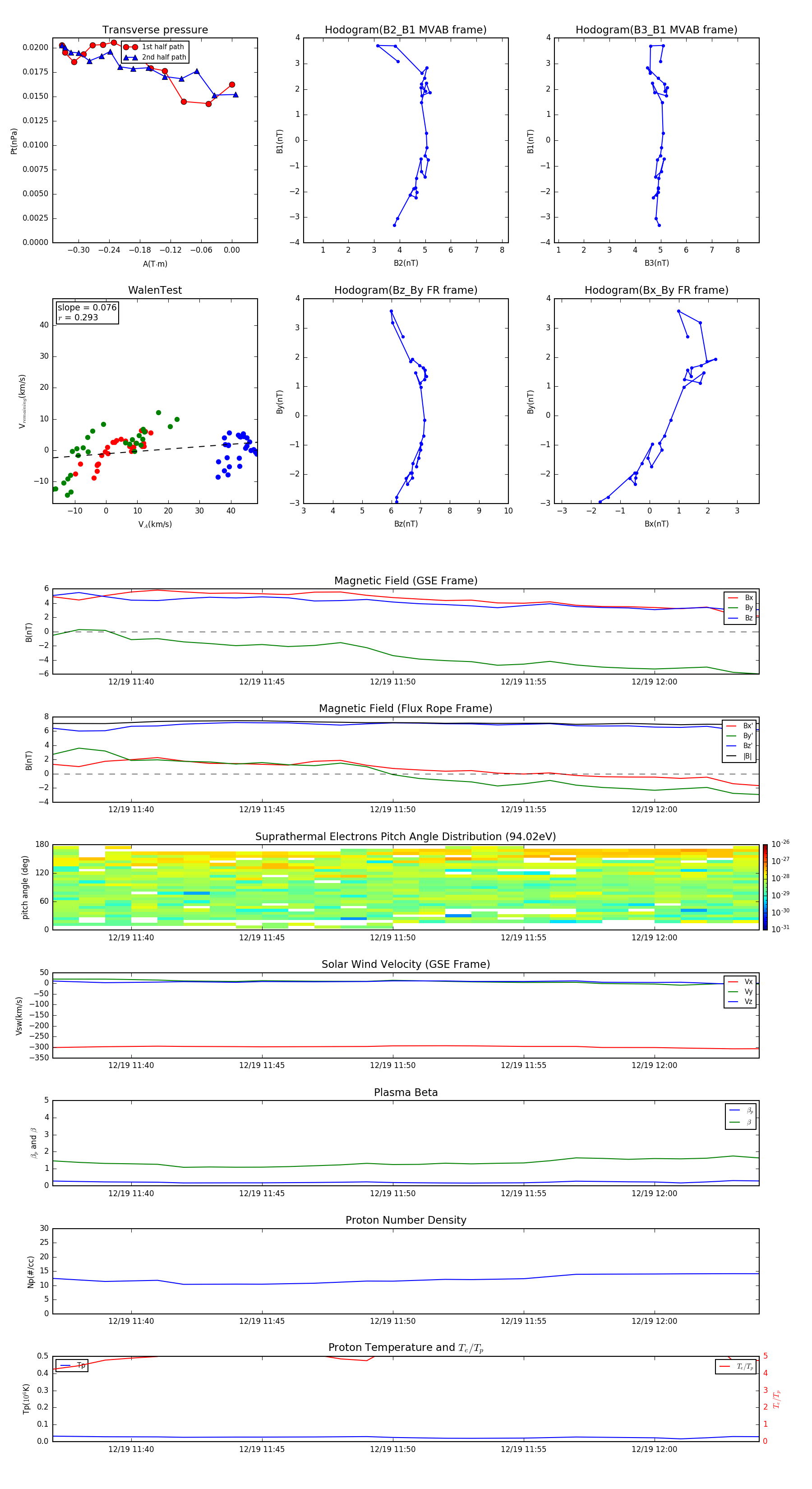The image size is (812, 1489).
Task: Click the "B3(nT)" x-axis label
Action: [x=656, y=263]
